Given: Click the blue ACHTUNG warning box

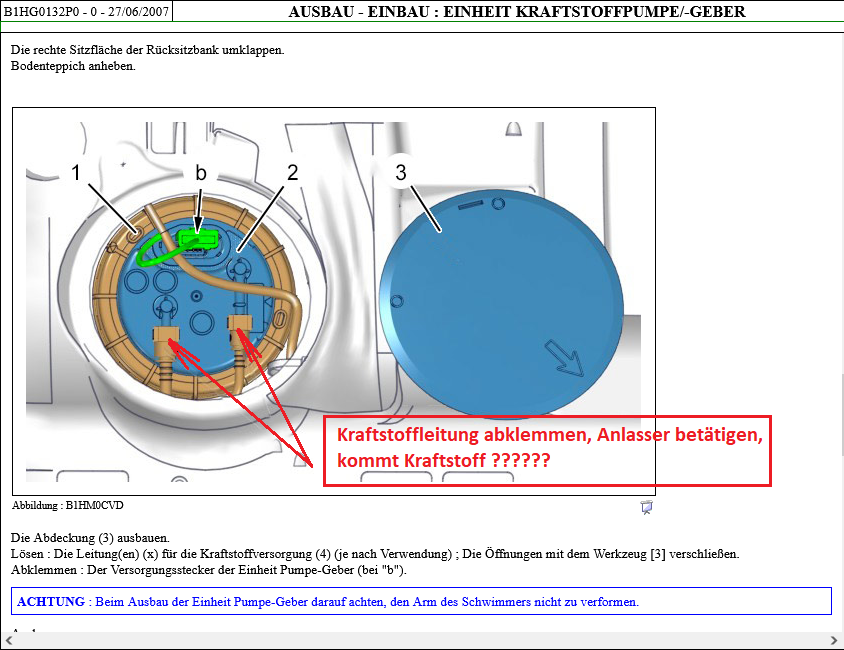Looking at the screenshot, I should (x=423, y=601).
